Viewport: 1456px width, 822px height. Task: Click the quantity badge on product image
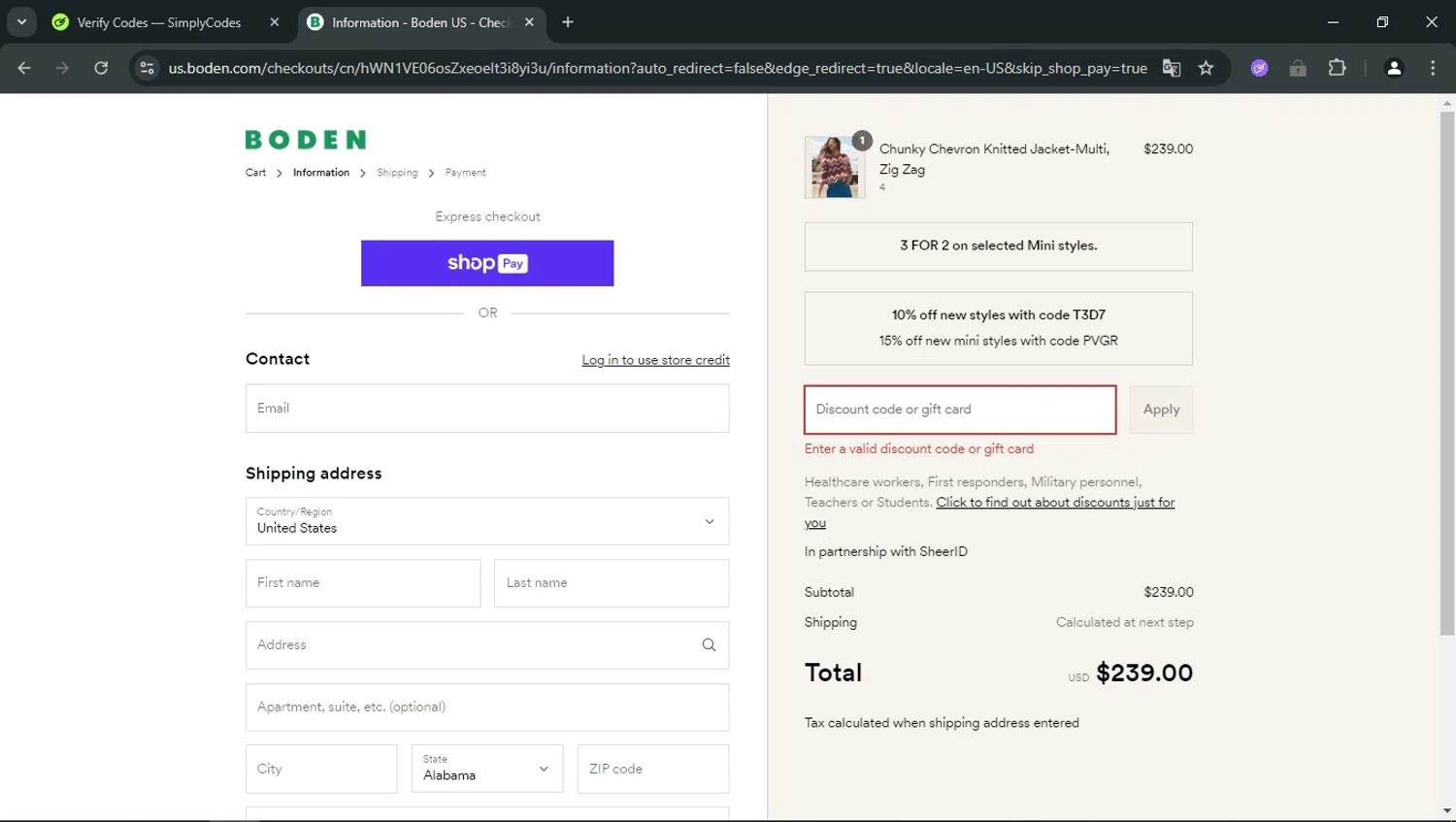click(862, 141)
